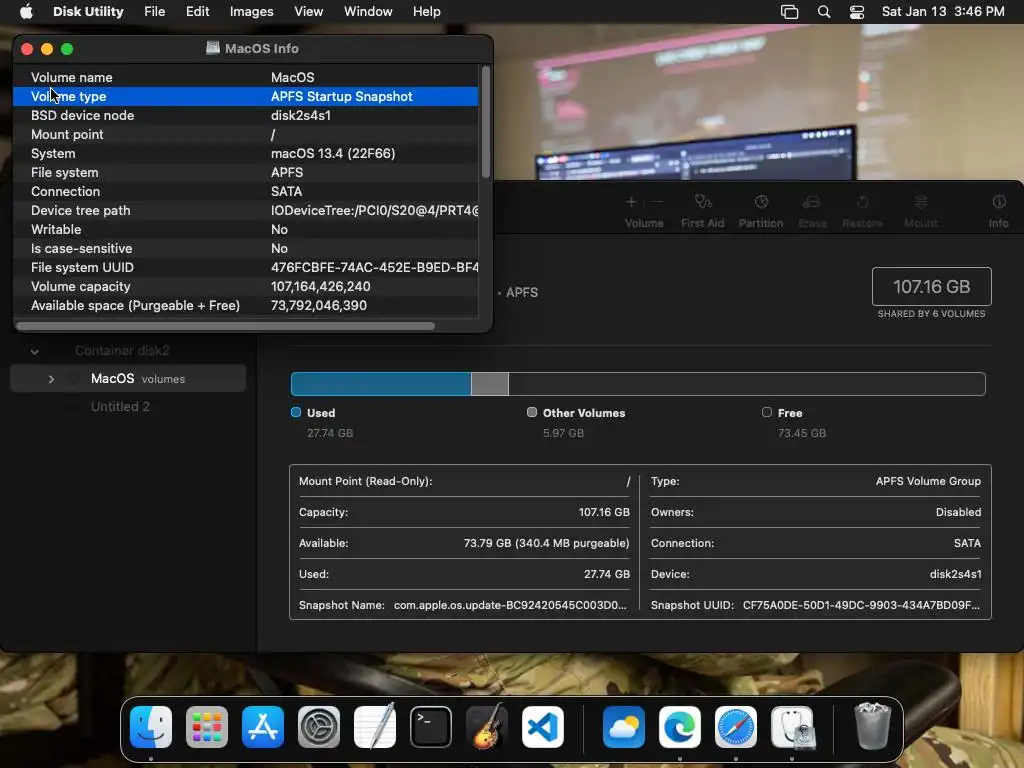Open the Images menu
Screen dimensions: 1024x768
coord(251,12)
